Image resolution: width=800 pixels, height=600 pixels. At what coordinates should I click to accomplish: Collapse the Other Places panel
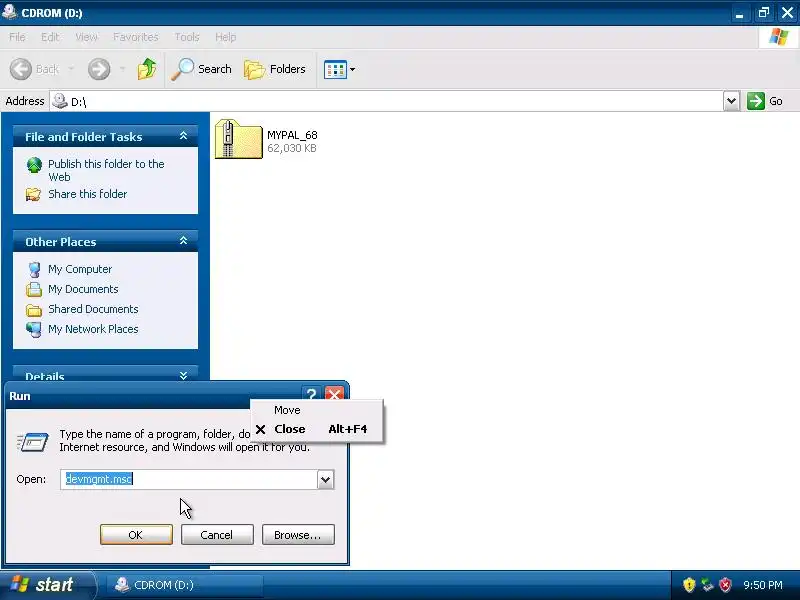[x=184, y=241]
